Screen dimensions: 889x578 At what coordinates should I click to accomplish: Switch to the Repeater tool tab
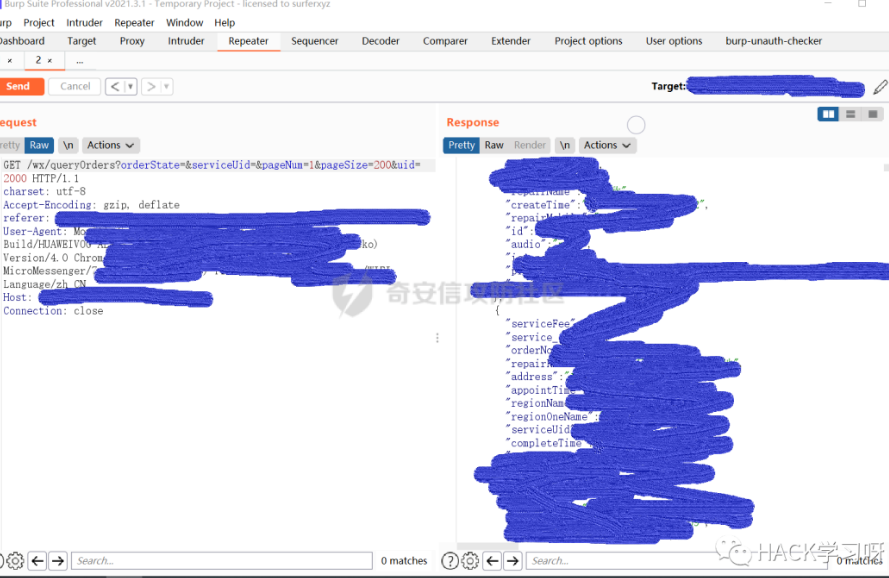(x=248, y=41)
